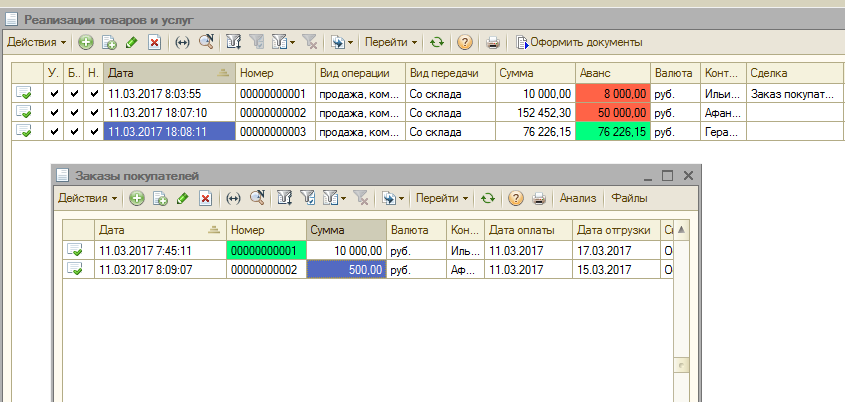Sort orders by the Дата оплаты column header
This screenshot has width=845, height=402.
coord(528,229)
